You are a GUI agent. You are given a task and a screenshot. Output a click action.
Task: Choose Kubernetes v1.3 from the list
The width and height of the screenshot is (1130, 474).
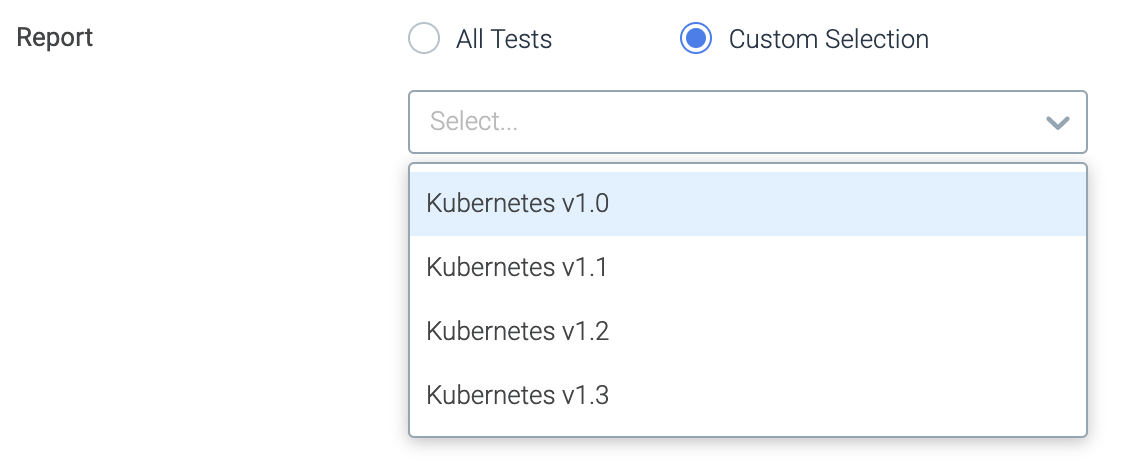747,395
